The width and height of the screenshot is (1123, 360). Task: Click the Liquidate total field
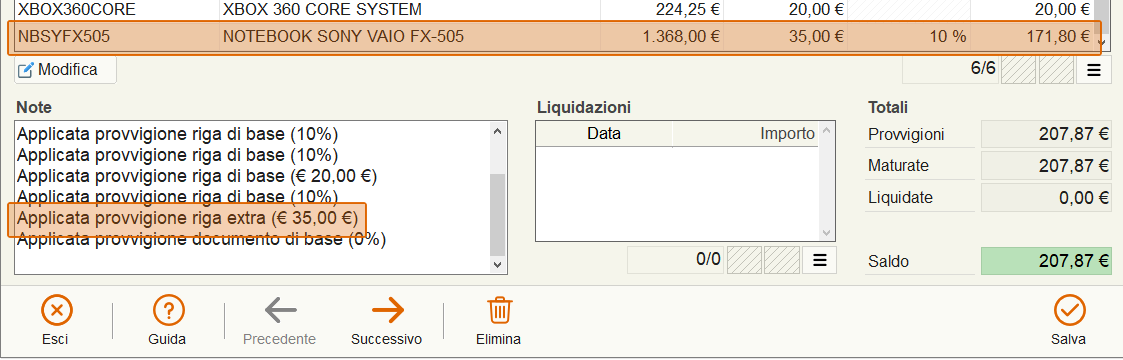(x=1046, y=198)
